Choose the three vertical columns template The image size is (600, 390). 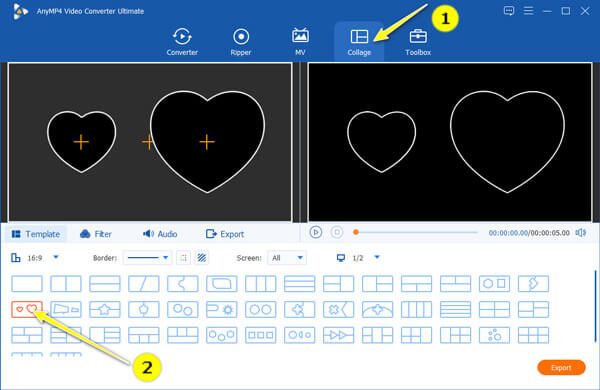pos(261,284)
